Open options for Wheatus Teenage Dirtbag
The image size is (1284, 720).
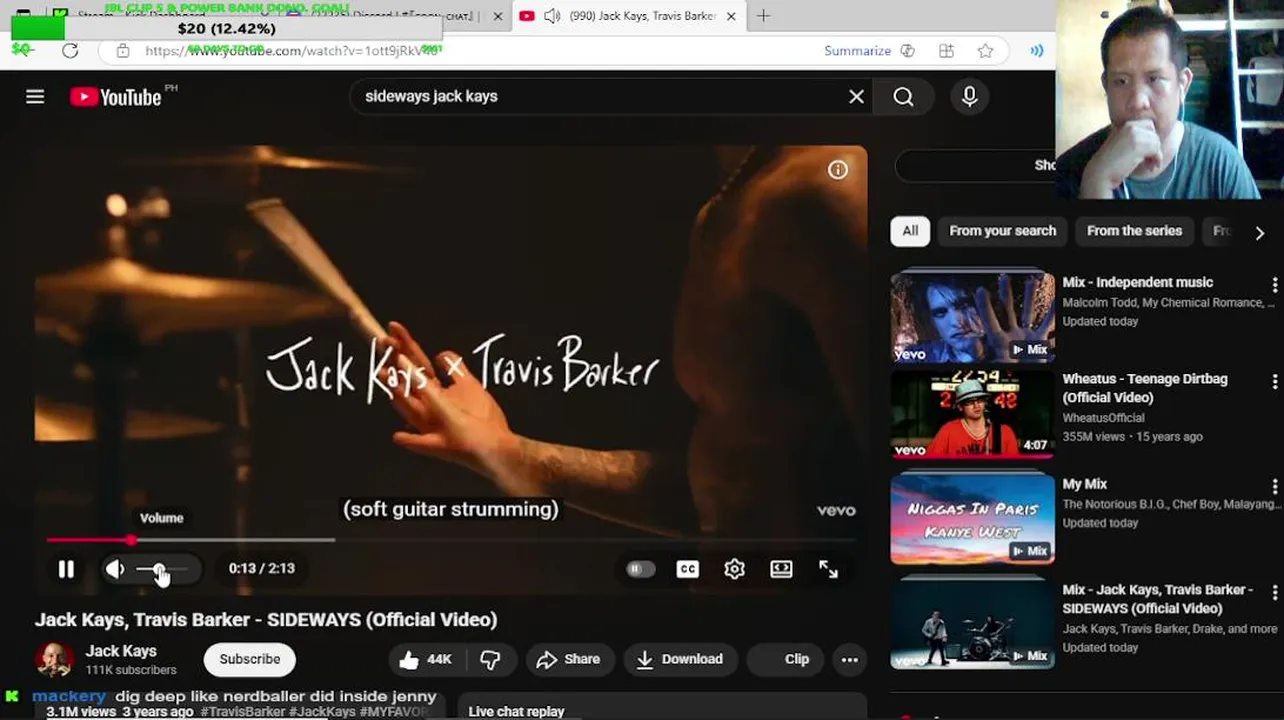1274,382
